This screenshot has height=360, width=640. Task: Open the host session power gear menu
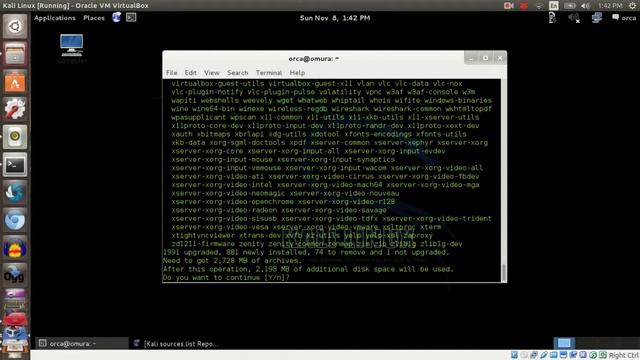point(633,5)
